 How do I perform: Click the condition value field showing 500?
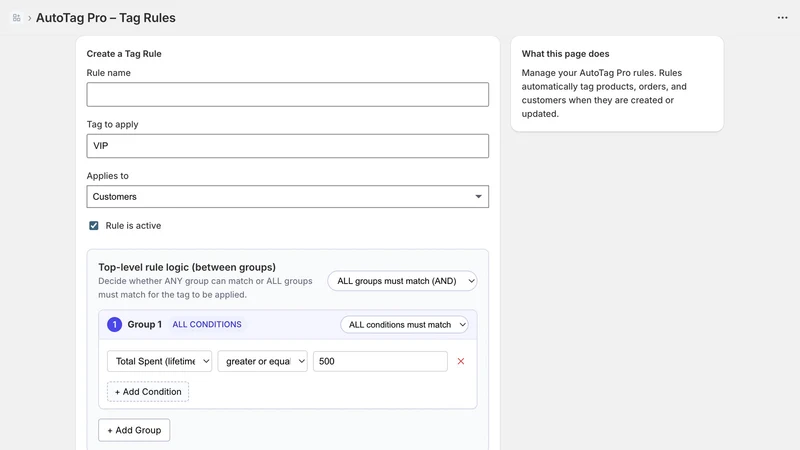pos(380,361)
